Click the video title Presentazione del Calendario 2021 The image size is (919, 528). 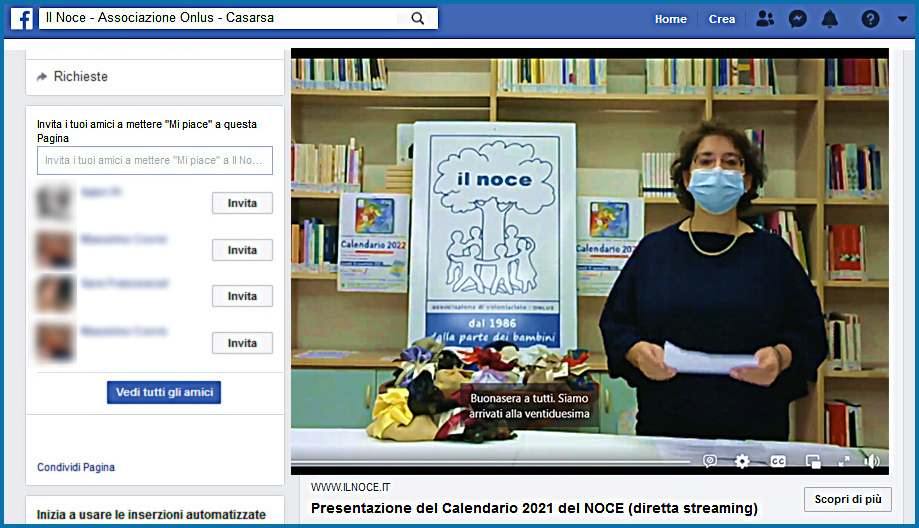pos(534,508)
